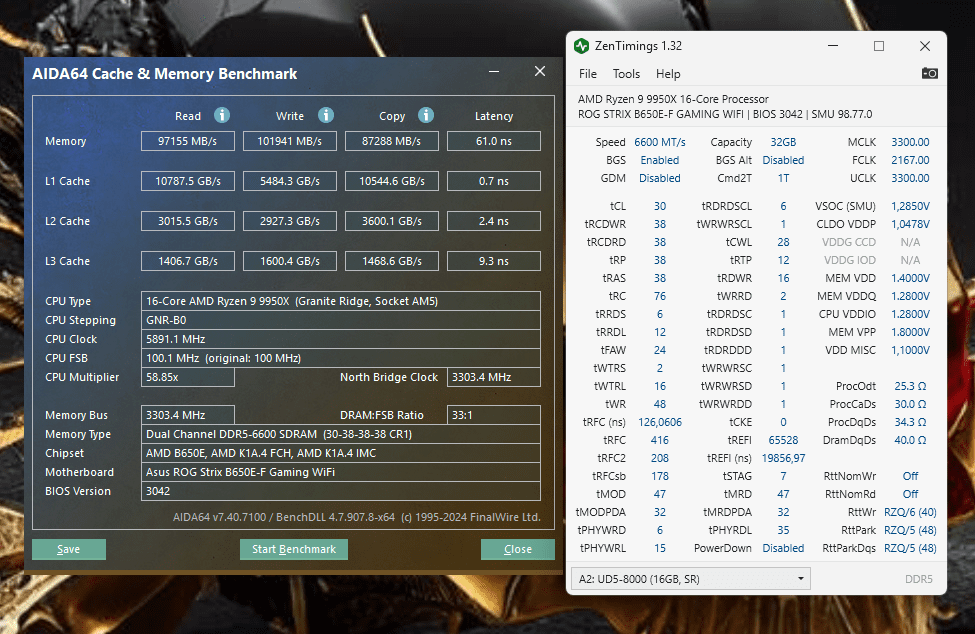Open the ZenTimings File menu

[x=588, y=74]
